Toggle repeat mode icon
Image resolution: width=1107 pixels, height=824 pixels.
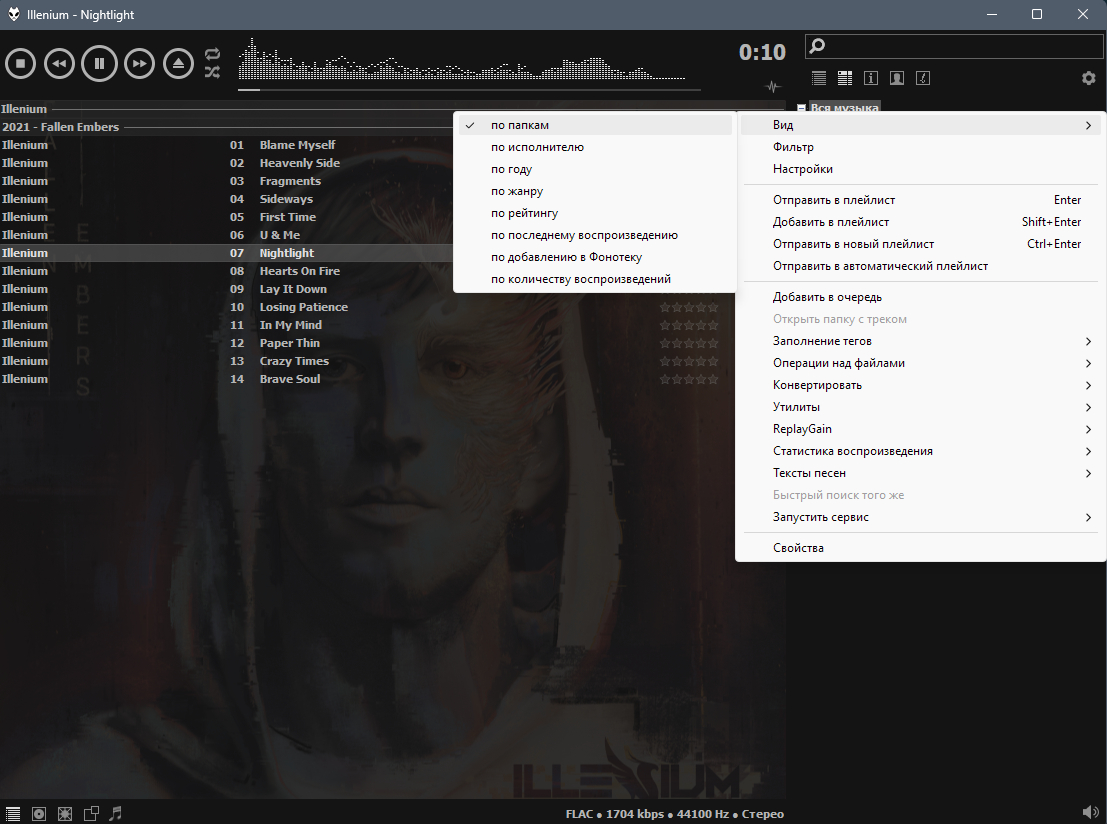[x=212, y=54]
